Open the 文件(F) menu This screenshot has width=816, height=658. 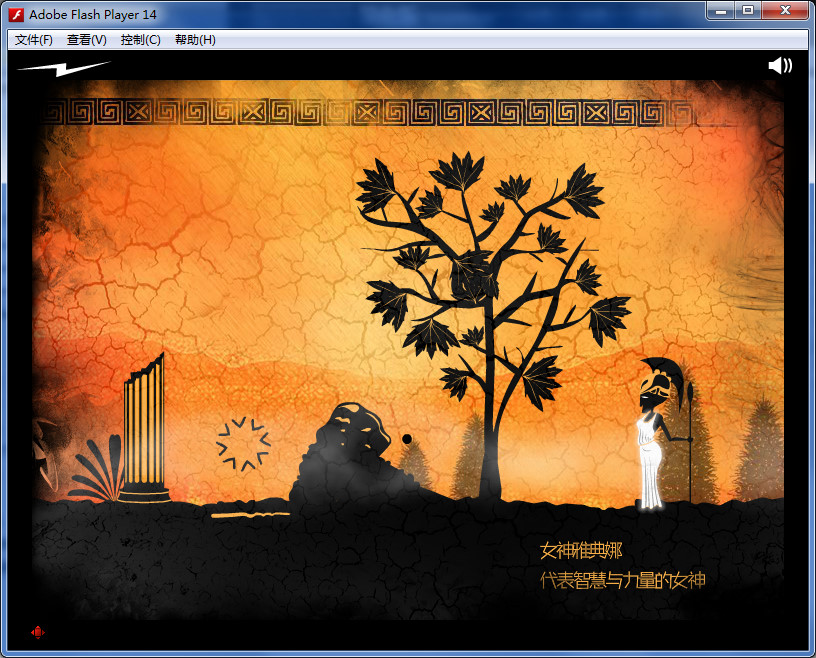[34, 40]
